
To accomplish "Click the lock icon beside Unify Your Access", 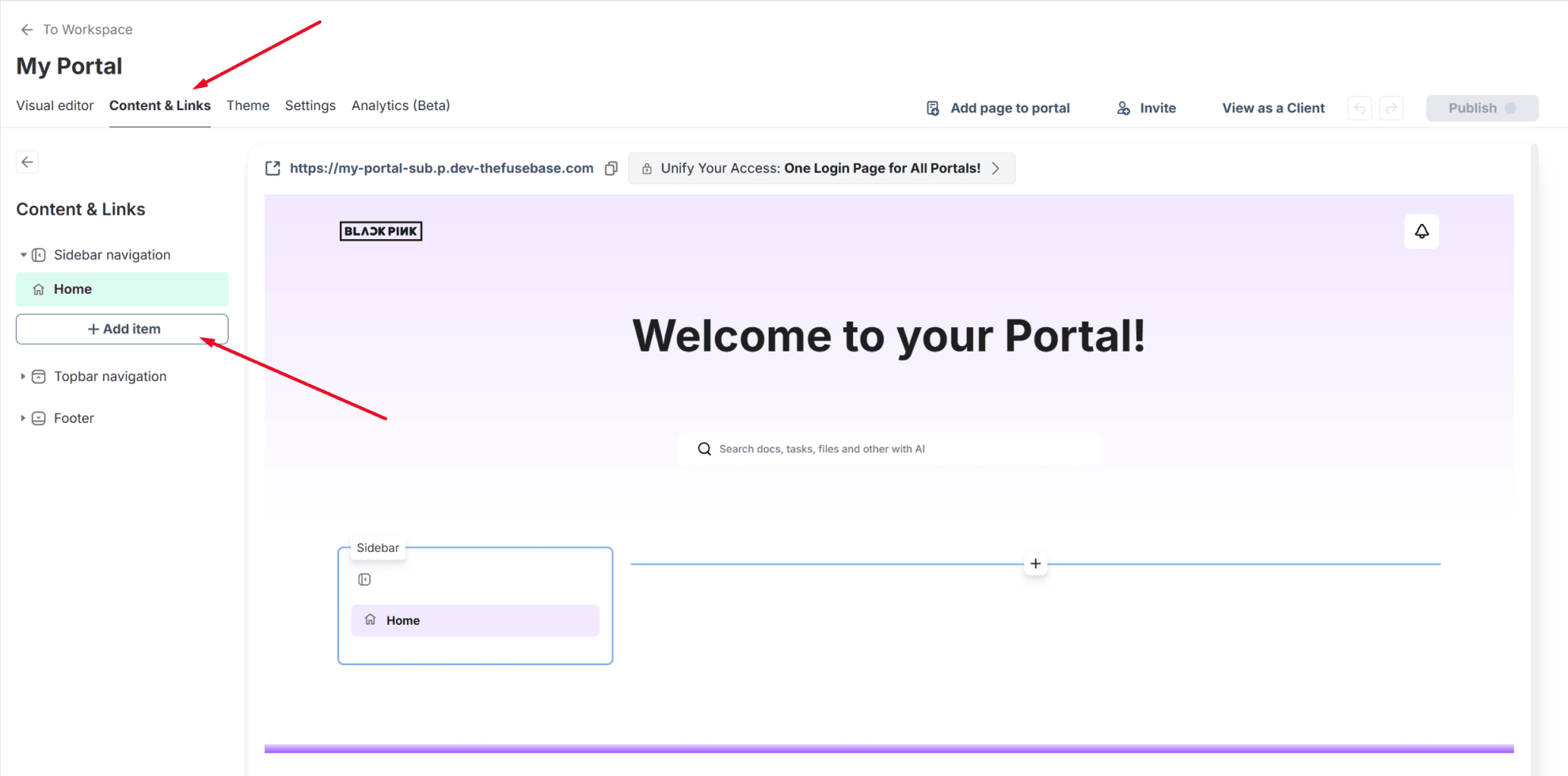I will click(645, 168).
